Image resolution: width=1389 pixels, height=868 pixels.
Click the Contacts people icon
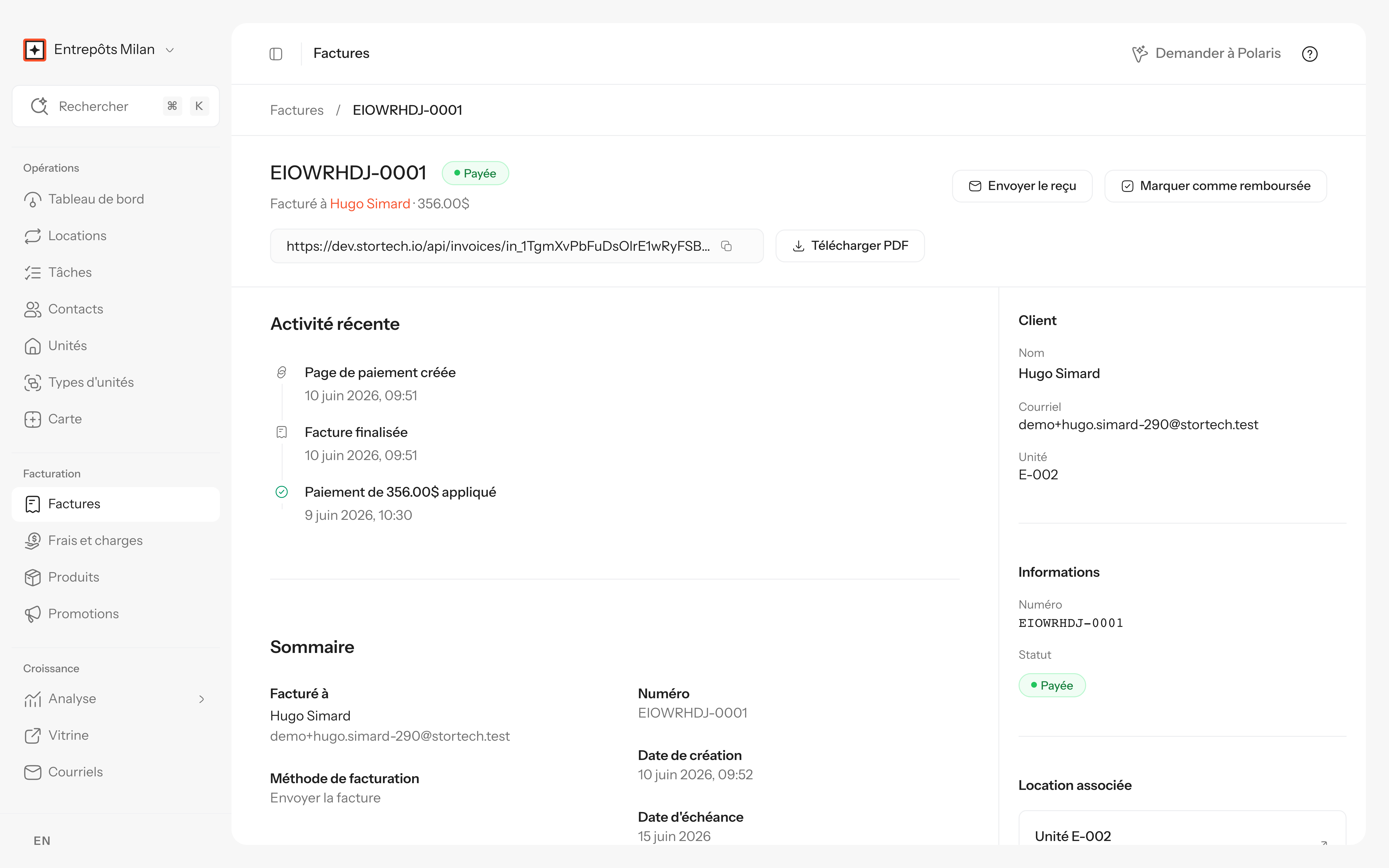33,309
